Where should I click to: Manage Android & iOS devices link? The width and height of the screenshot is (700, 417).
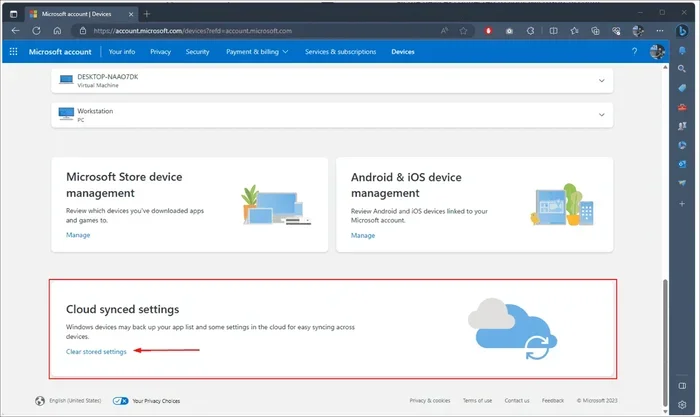tap(363, 235)
